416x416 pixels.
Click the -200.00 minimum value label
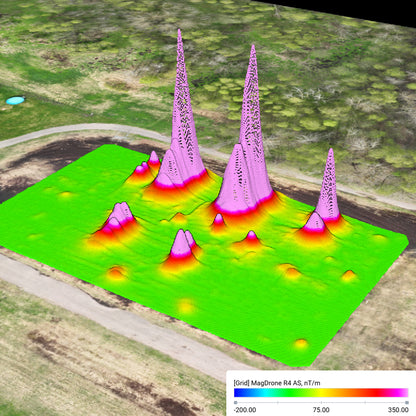(x=245, y=410)
